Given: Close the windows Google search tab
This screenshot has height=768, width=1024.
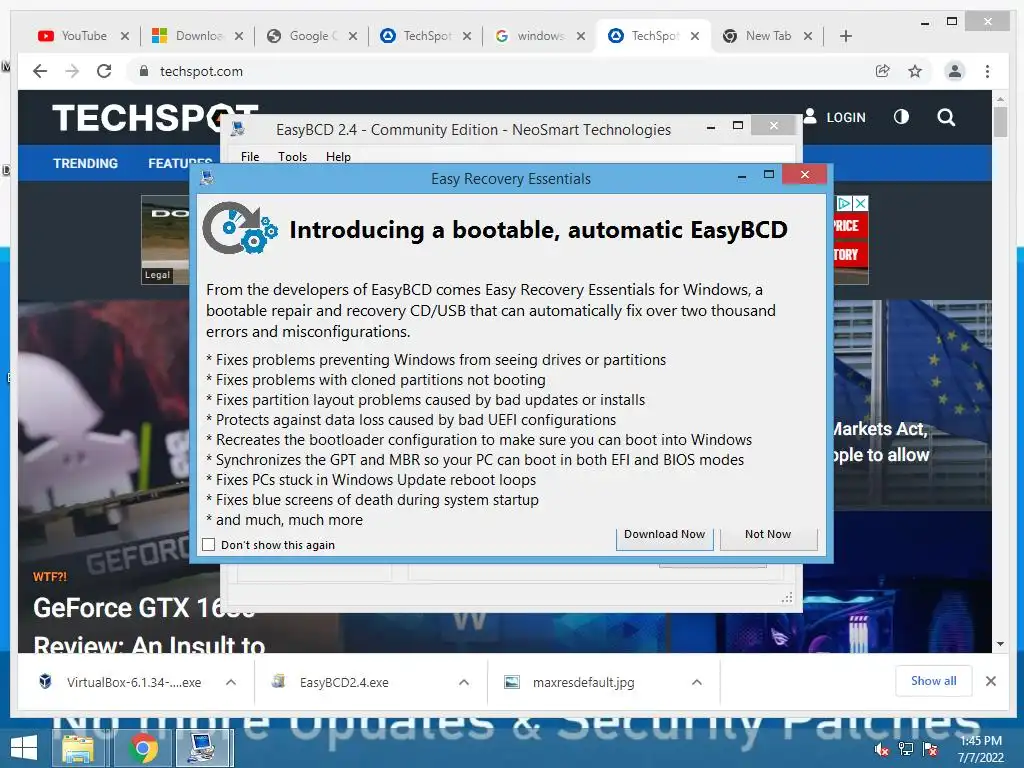Looking at the screenshot, I should point(581,36).
